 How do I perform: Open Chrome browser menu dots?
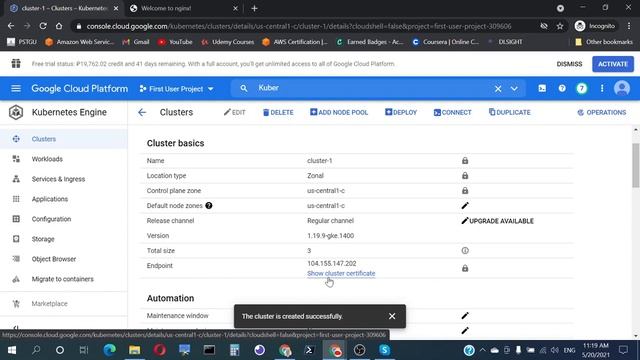(x=629, y=26)
